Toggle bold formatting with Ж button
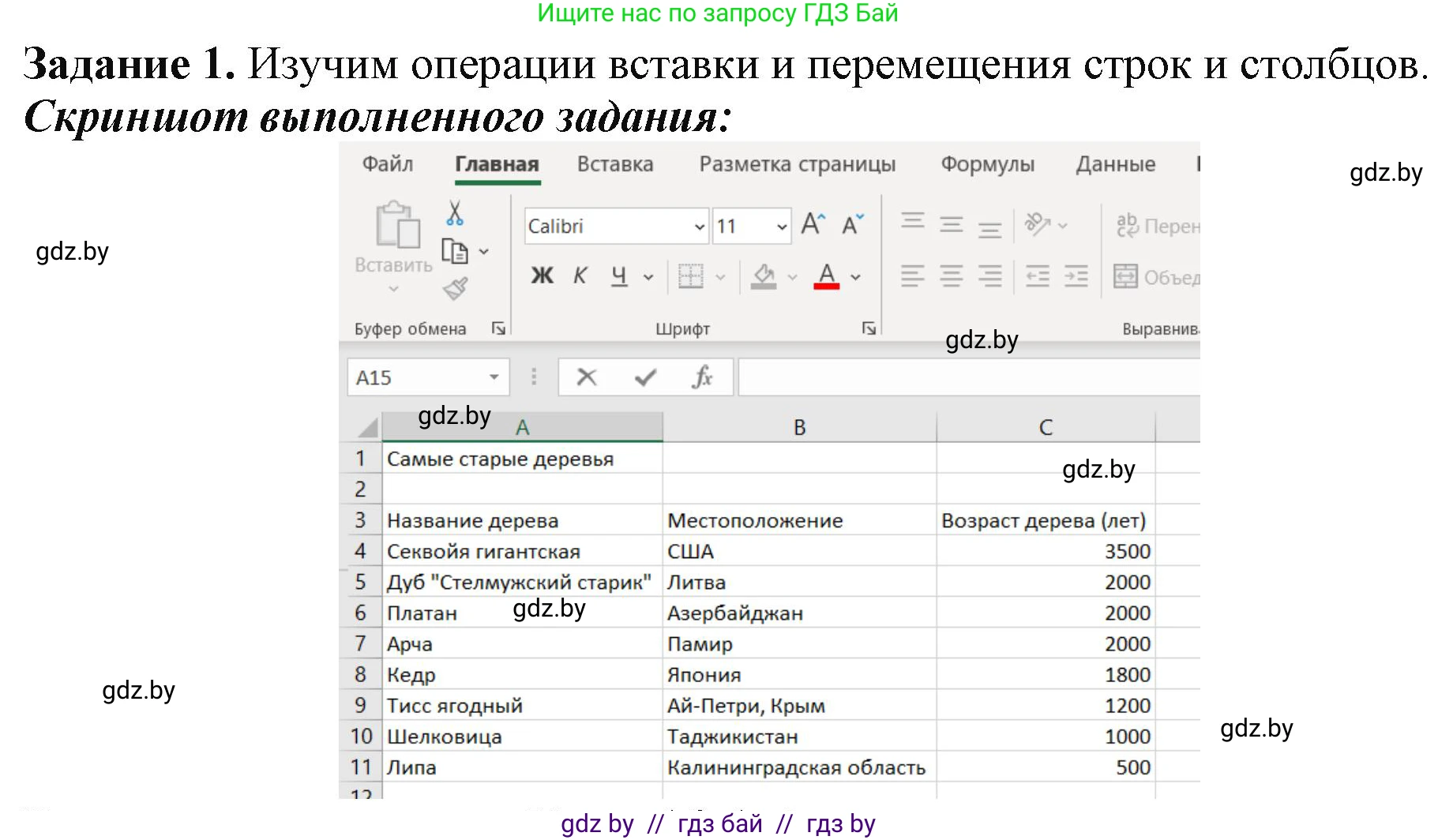 [541, 276]
